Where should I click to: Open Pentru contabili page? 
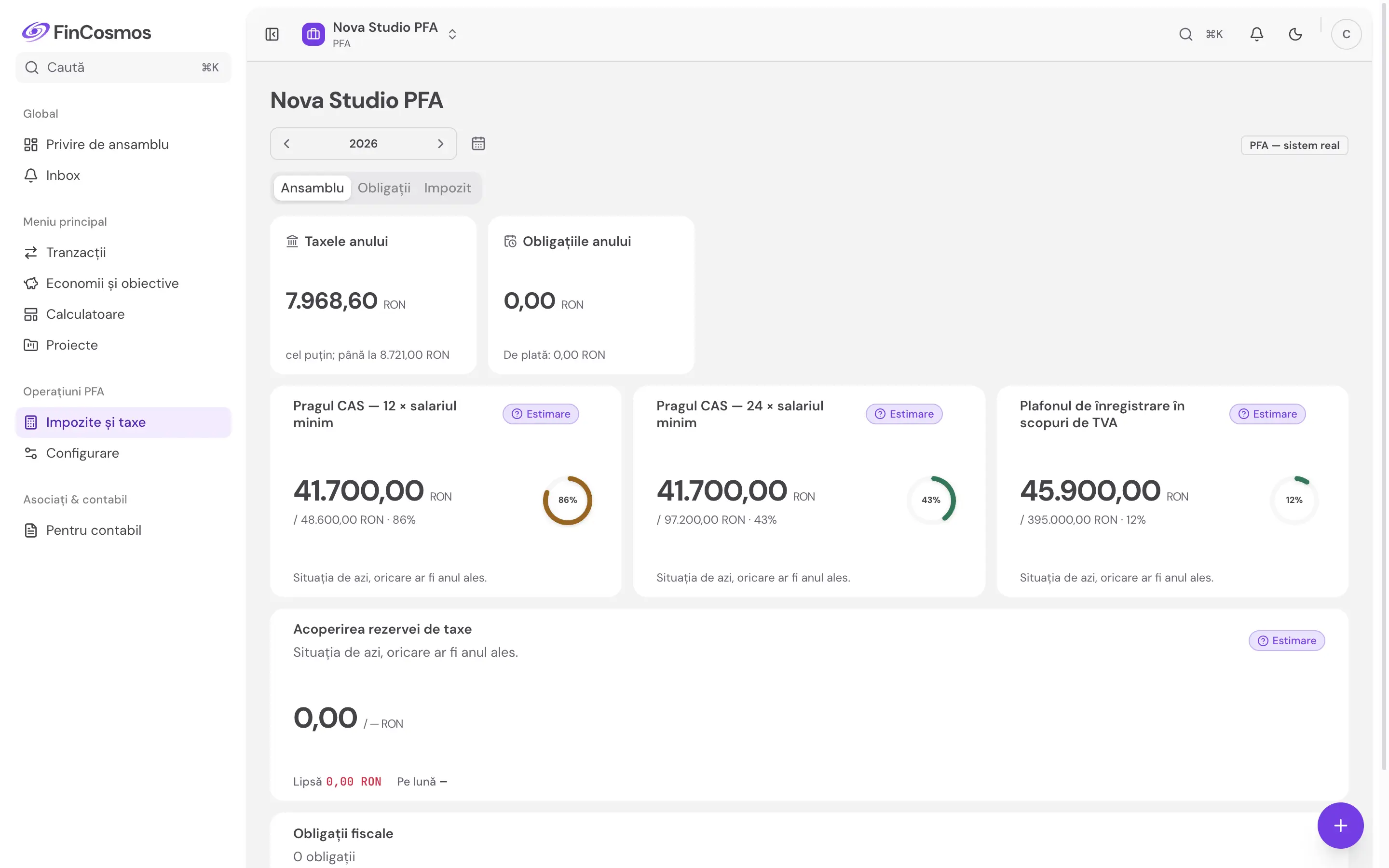click(123, 530)
